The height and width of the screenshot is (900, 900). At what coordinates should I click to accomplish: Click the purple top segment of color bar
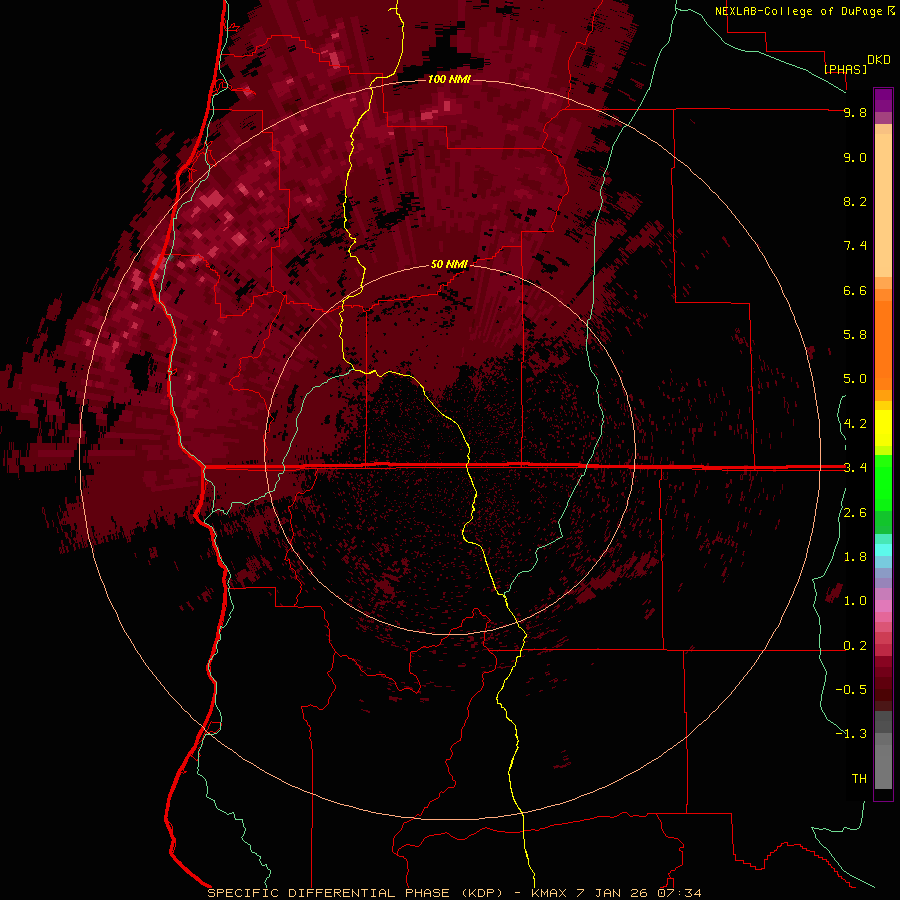(x=883, y=100)
